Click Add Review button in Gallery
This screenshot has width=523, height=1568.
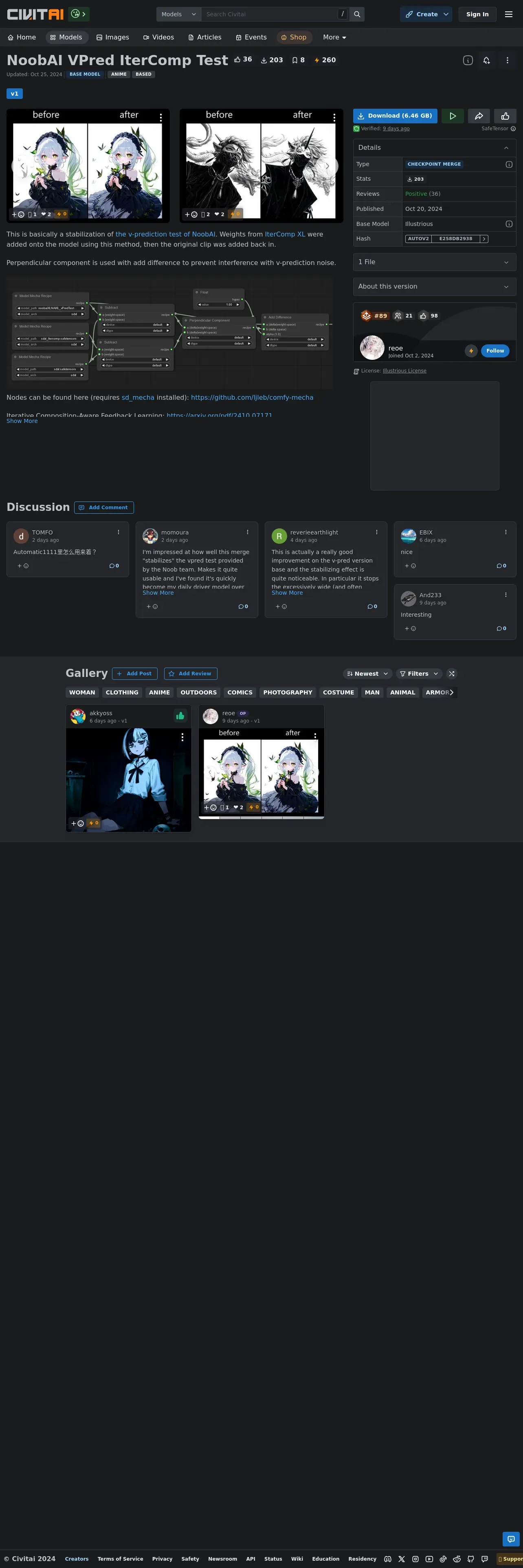tap(190, 674)
